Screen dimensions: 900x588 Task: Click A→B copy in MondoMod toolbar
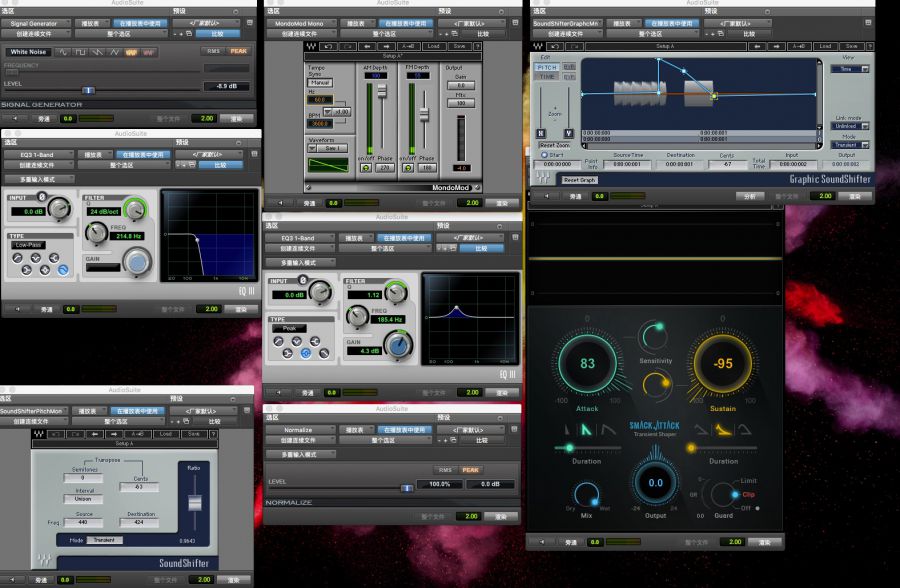click(408, 46)
